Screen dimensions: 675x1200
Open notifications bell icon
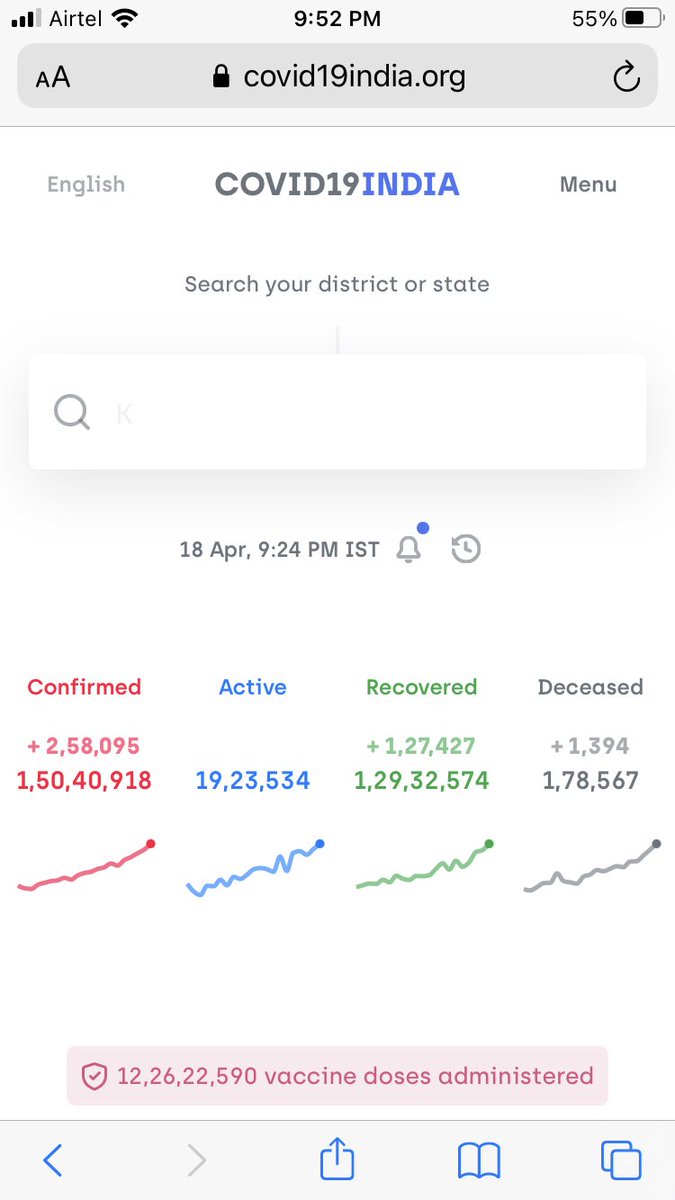pyautogui.click(x=409, y=548)
